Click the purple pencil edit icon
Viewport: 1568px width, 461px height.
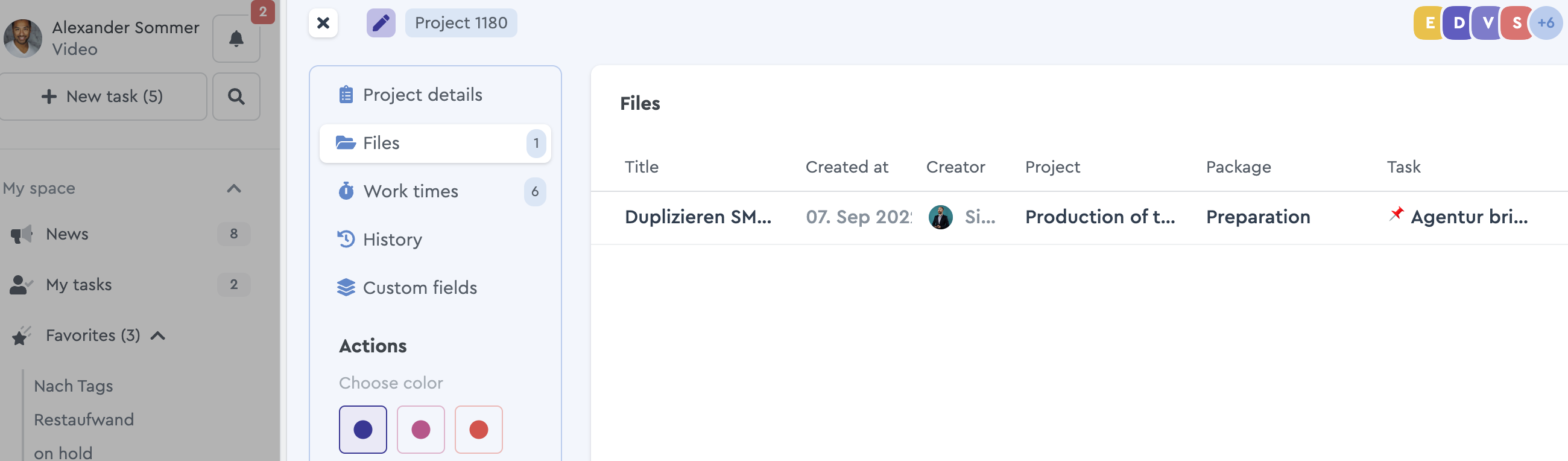pyautogui.click(x=381, y=23)
